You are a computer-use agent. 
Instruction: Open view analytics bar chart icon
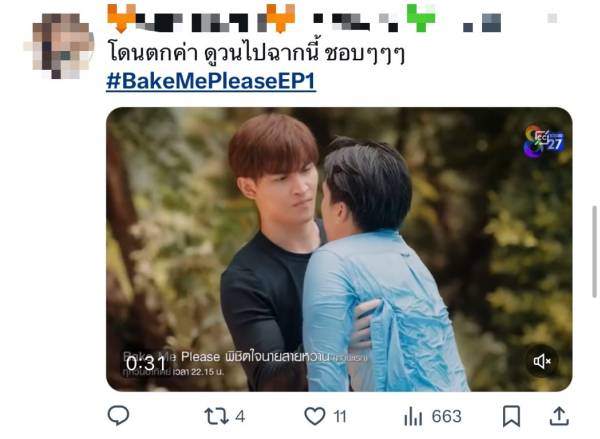pos(413,416)
